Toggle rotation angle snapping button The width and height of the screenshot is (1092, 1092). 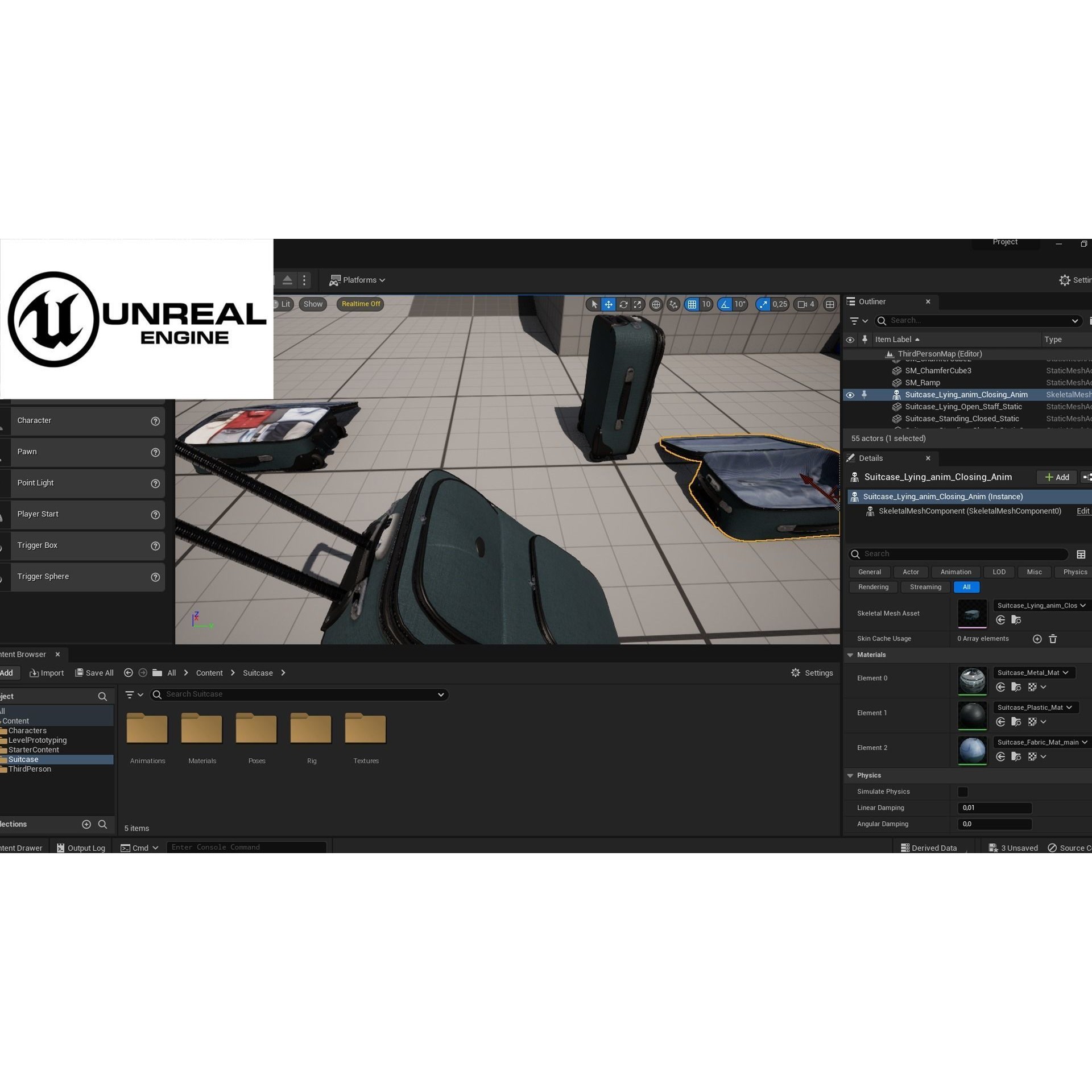click(725, 304)
